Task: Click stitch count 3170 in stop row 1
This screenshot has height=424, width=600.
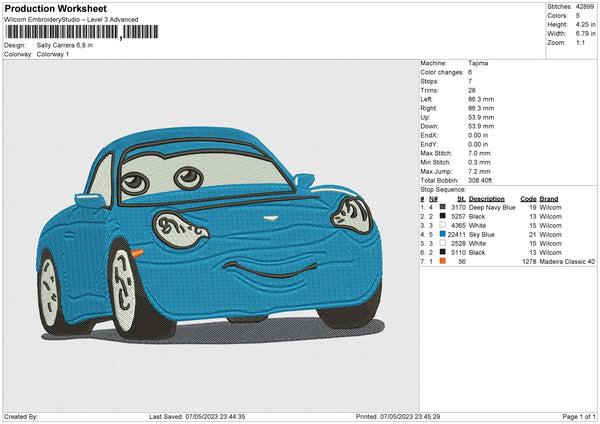Action: click(x=458, y=207)
